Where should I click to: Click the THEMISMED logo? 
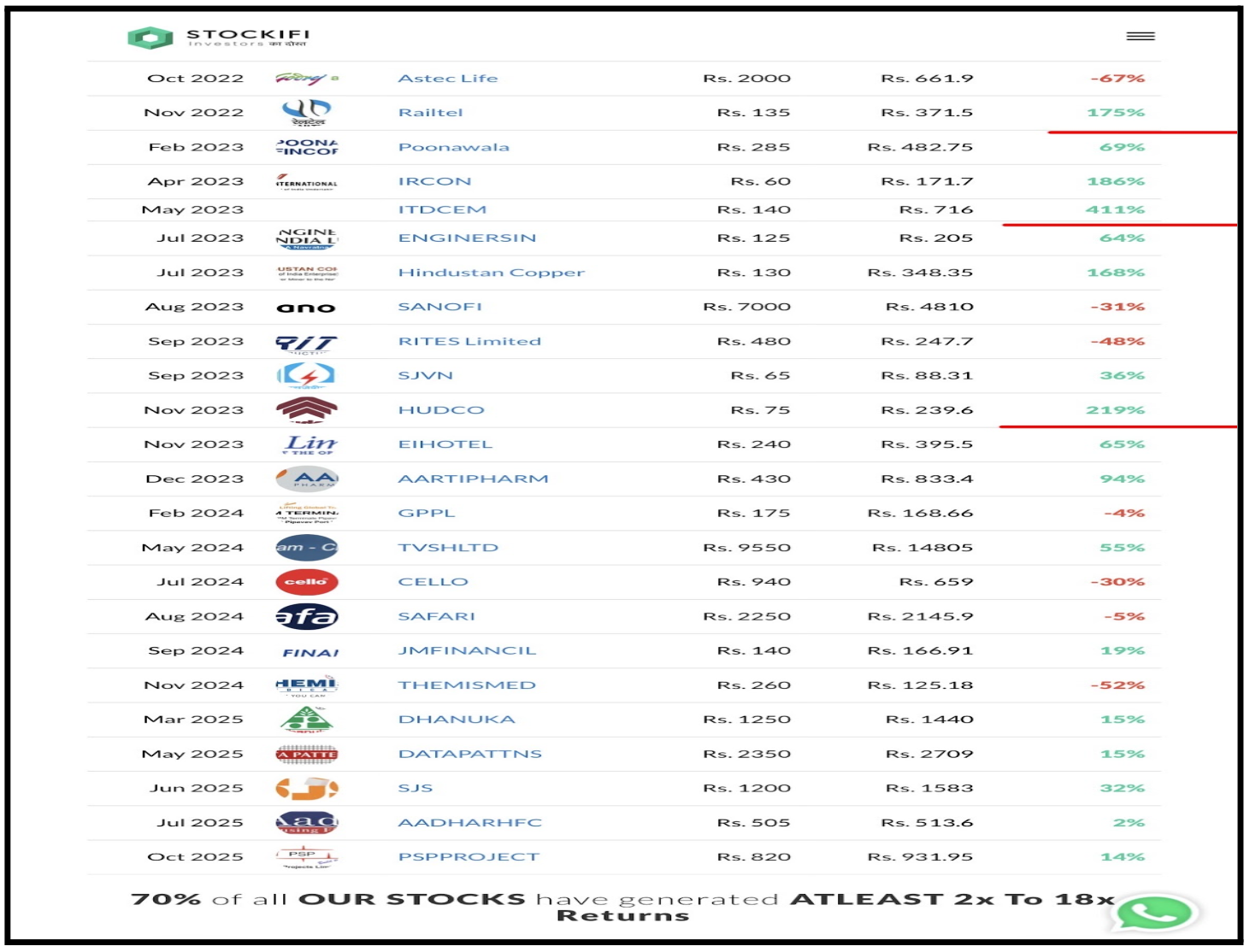pyautogui.click(x=307, y=686)
